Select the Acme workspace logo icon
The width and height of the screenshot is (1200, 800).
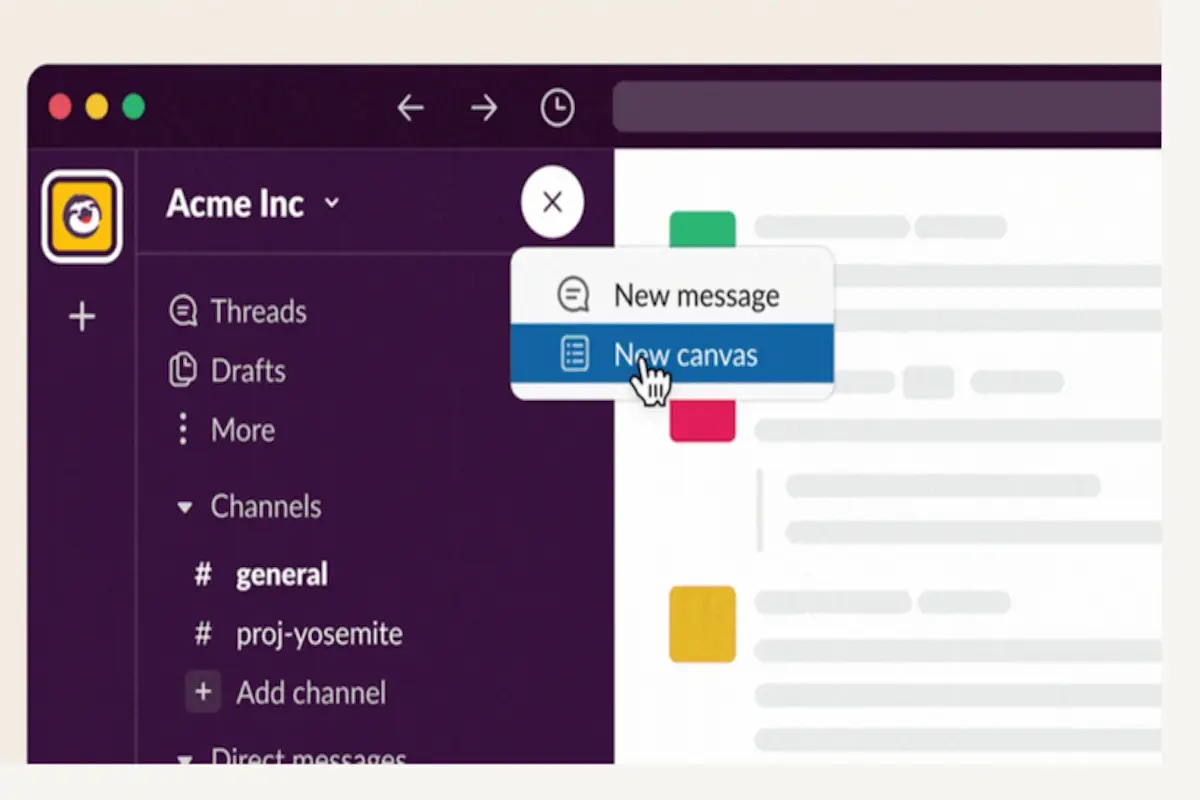pos(82,217)
